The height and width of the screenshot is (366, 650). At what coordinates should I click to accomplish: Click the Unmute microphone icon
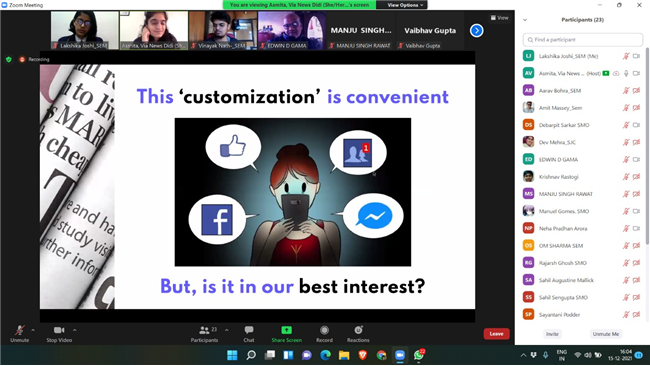(x=19, y=330)
